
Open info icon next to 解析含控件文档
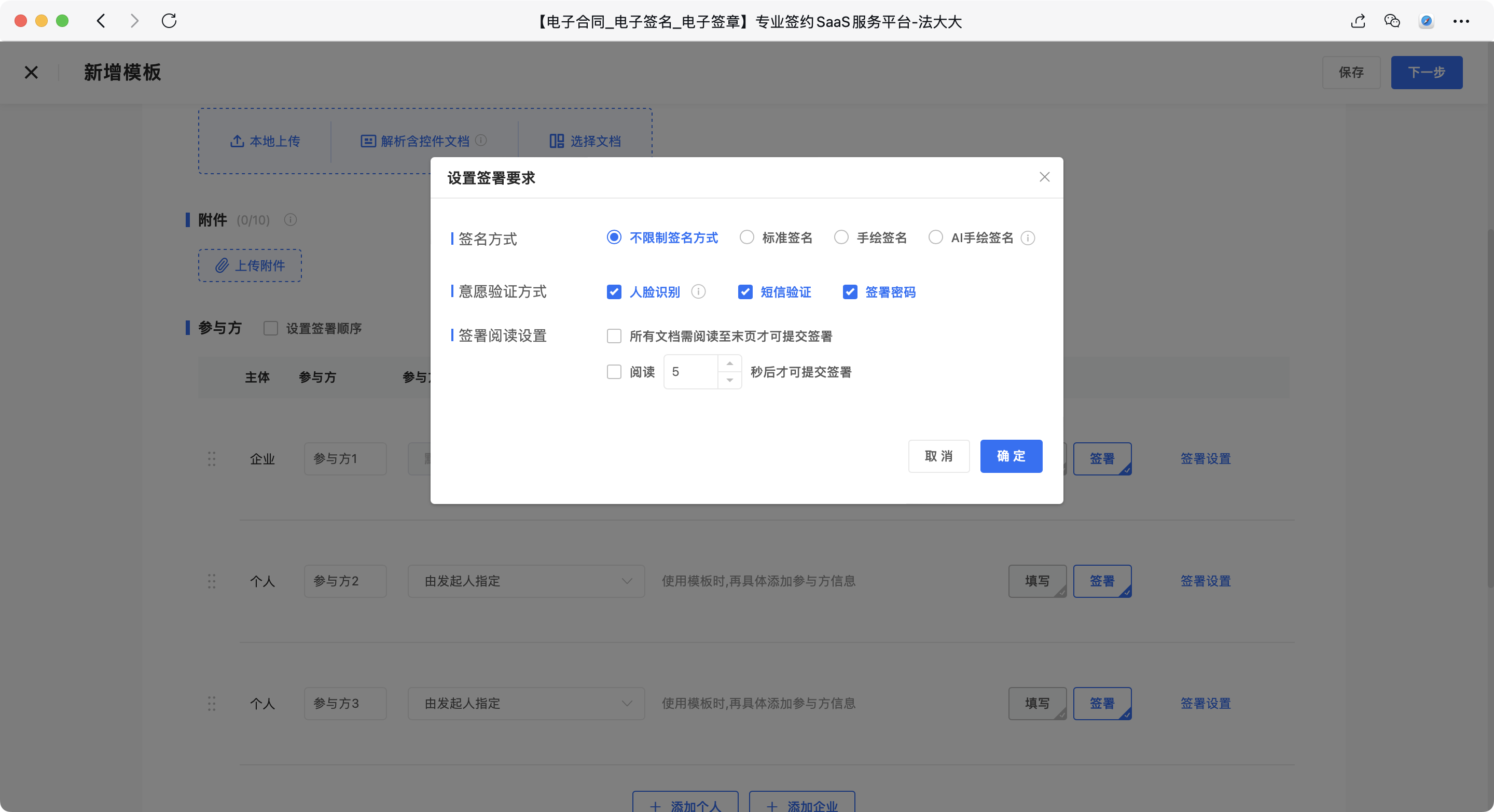tap(481, 141)
